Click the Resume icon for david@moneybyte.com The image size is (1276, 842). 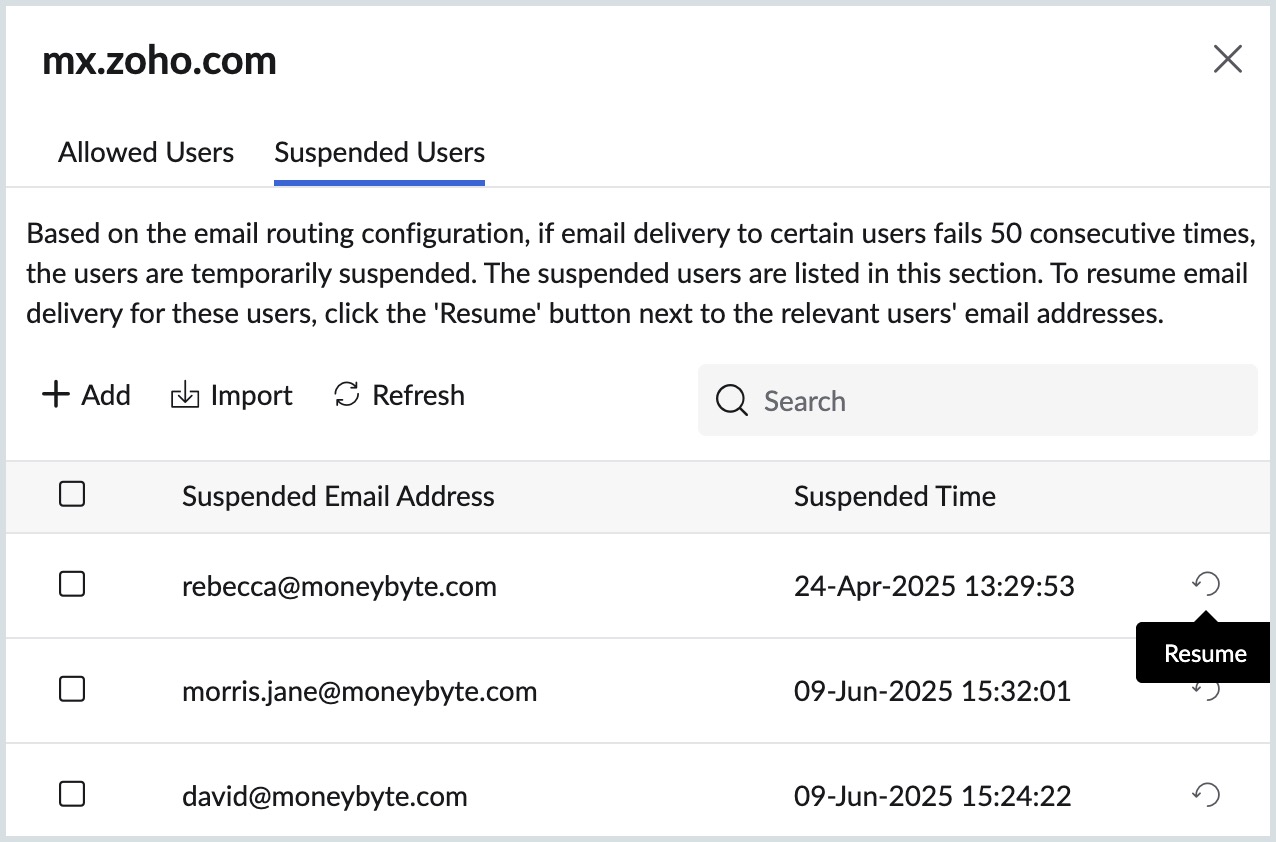pos(1207,795)
